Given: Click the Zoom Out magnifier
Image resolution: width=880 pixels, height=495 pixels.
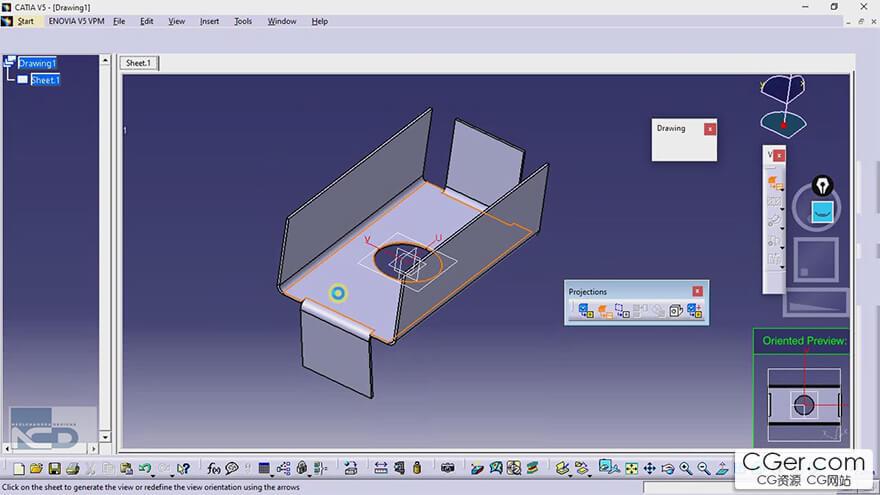Looking at the screenshot, I should pos(704,468).
